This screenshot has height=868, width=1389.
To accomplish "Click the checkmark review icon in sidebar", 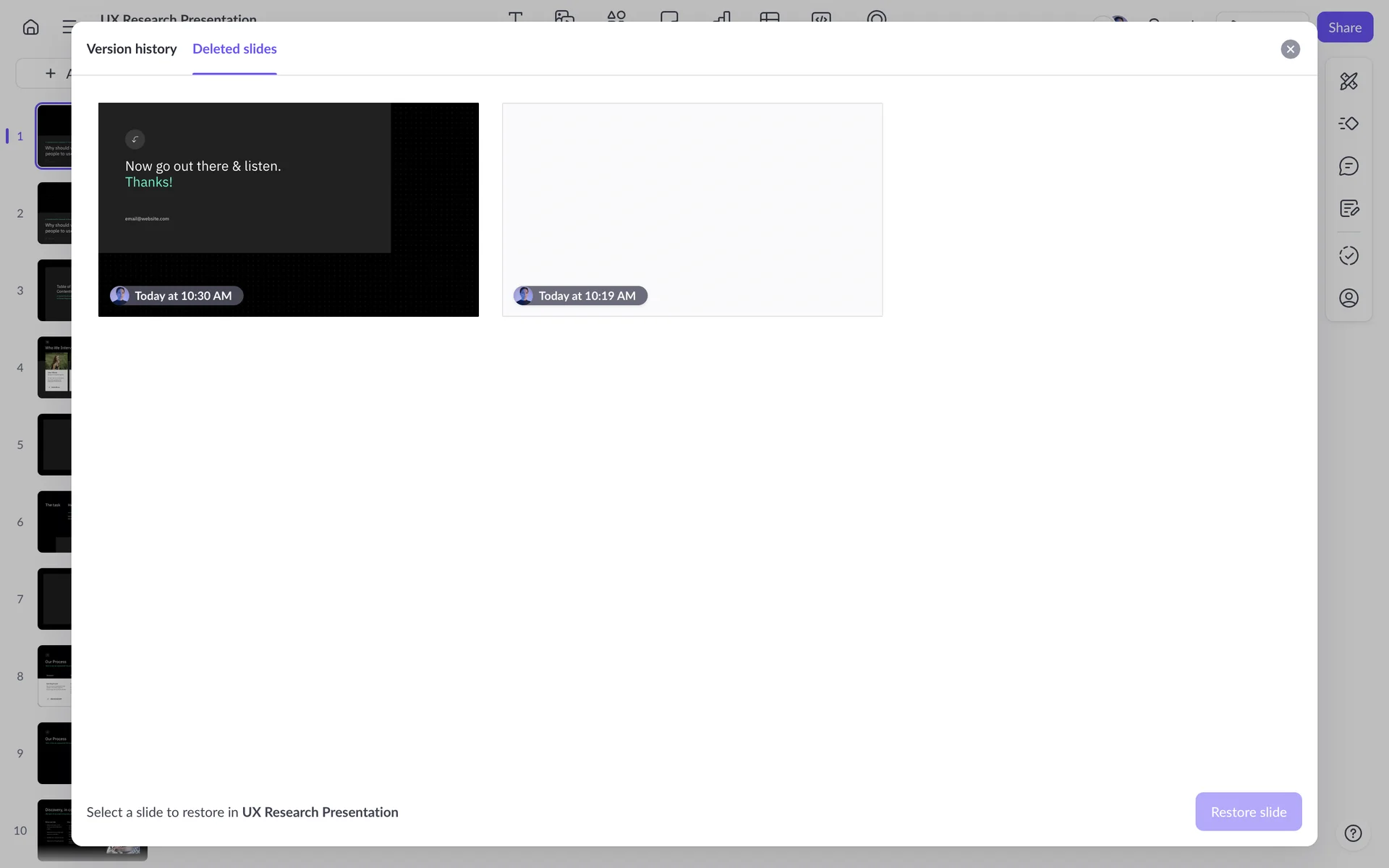I will 1348,255.
